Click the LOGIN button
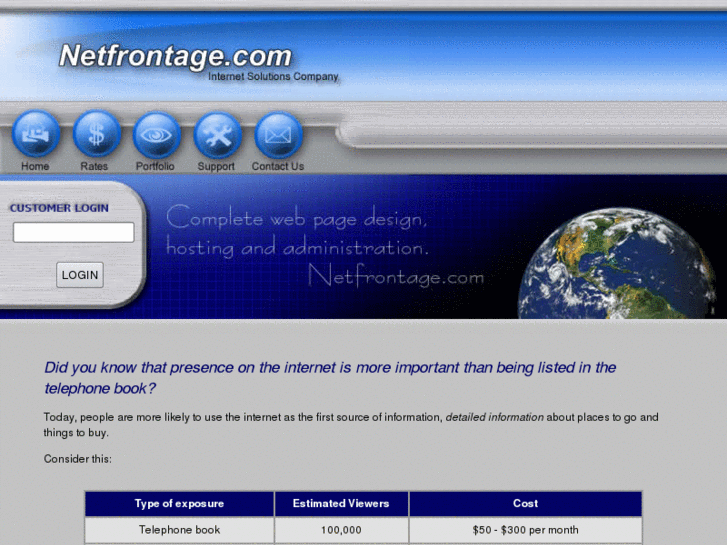The width and height of the screenshot is (727, 545). pyautogui.click(x=80, y=275)
